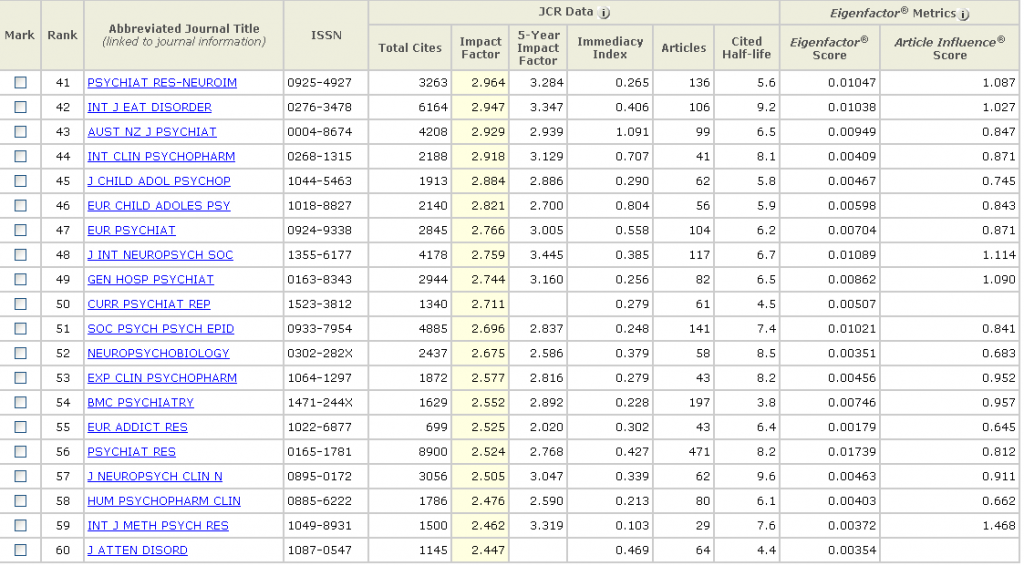The image size is (1024, 566).
Task: Tick the BMC PSYCHIATRY checkbox
Action: [x=20, y=402]
